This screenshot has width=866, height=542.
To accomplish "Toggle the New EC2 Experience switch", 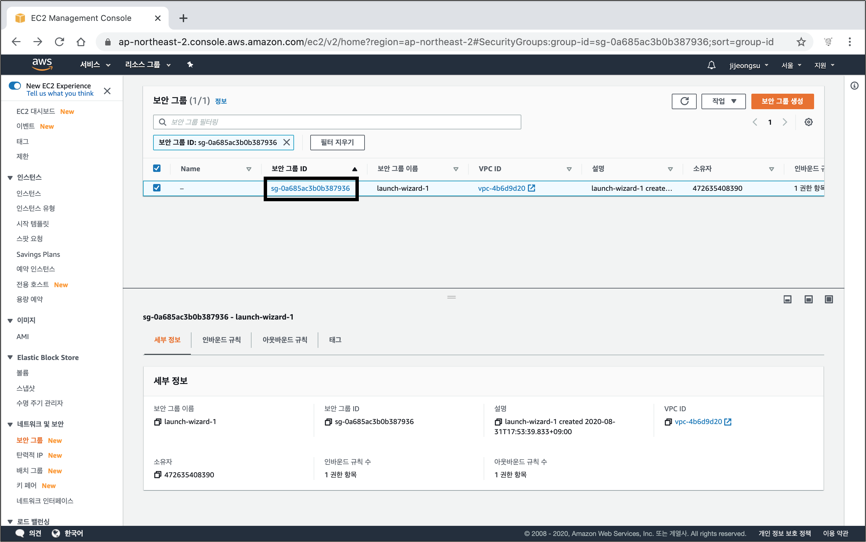I will tap(15, 86).
